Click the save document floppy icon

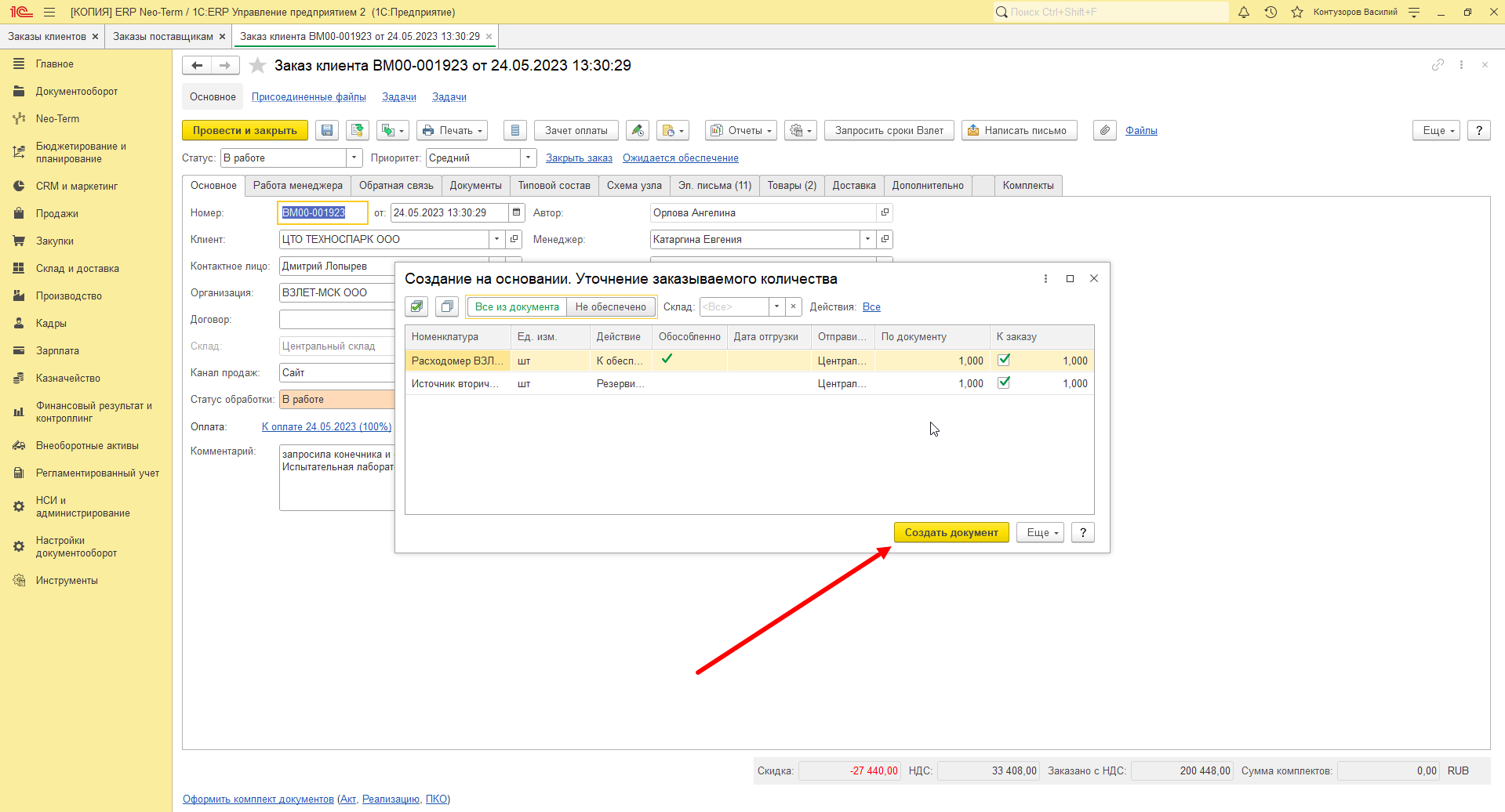coord(327,131)
